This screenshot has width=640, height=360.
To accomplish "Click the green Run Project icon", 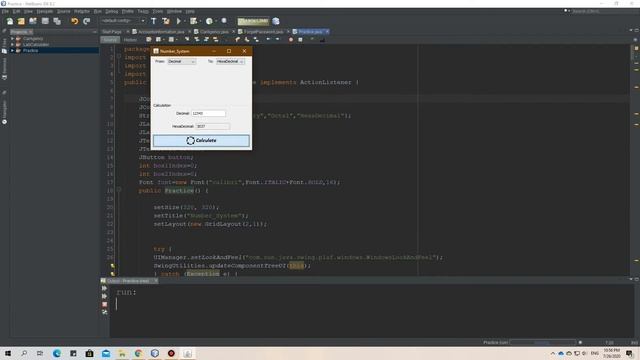I will 178,21.
